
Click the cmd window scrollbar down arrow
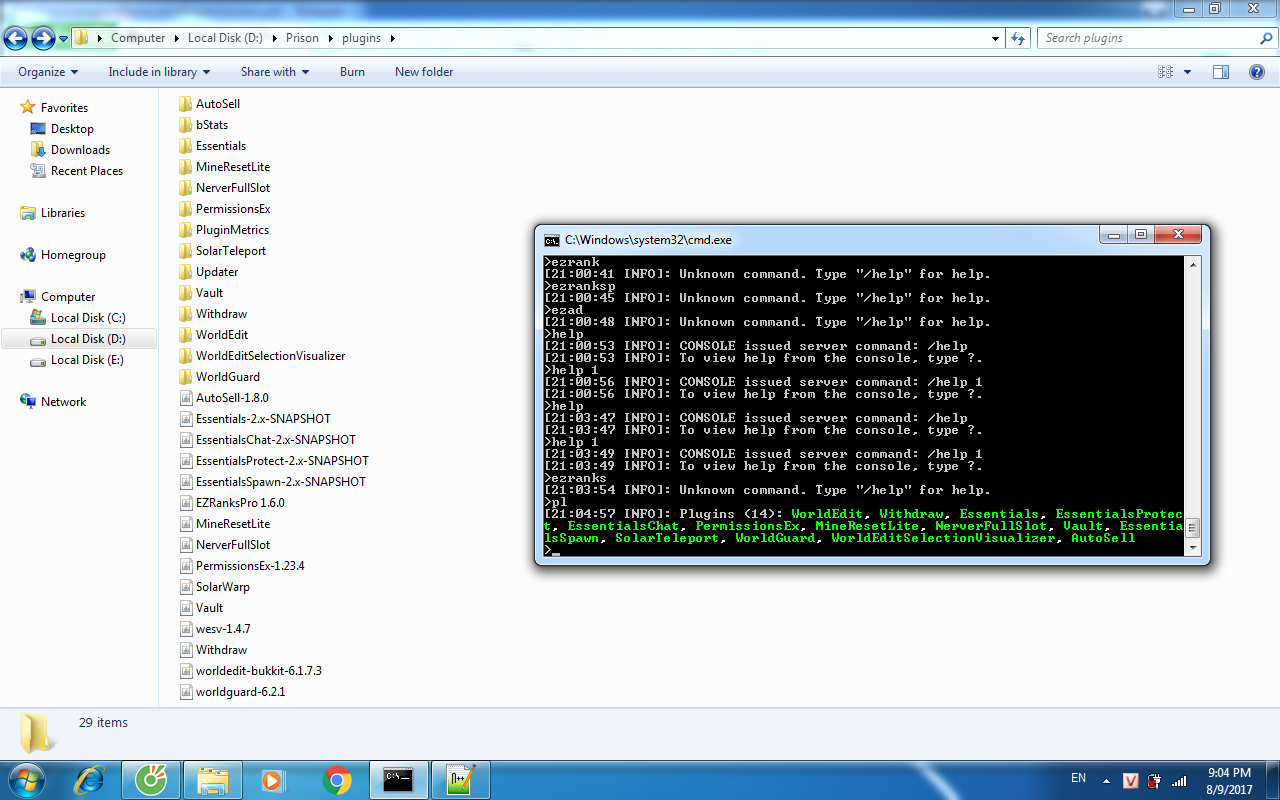(1191, 548)
